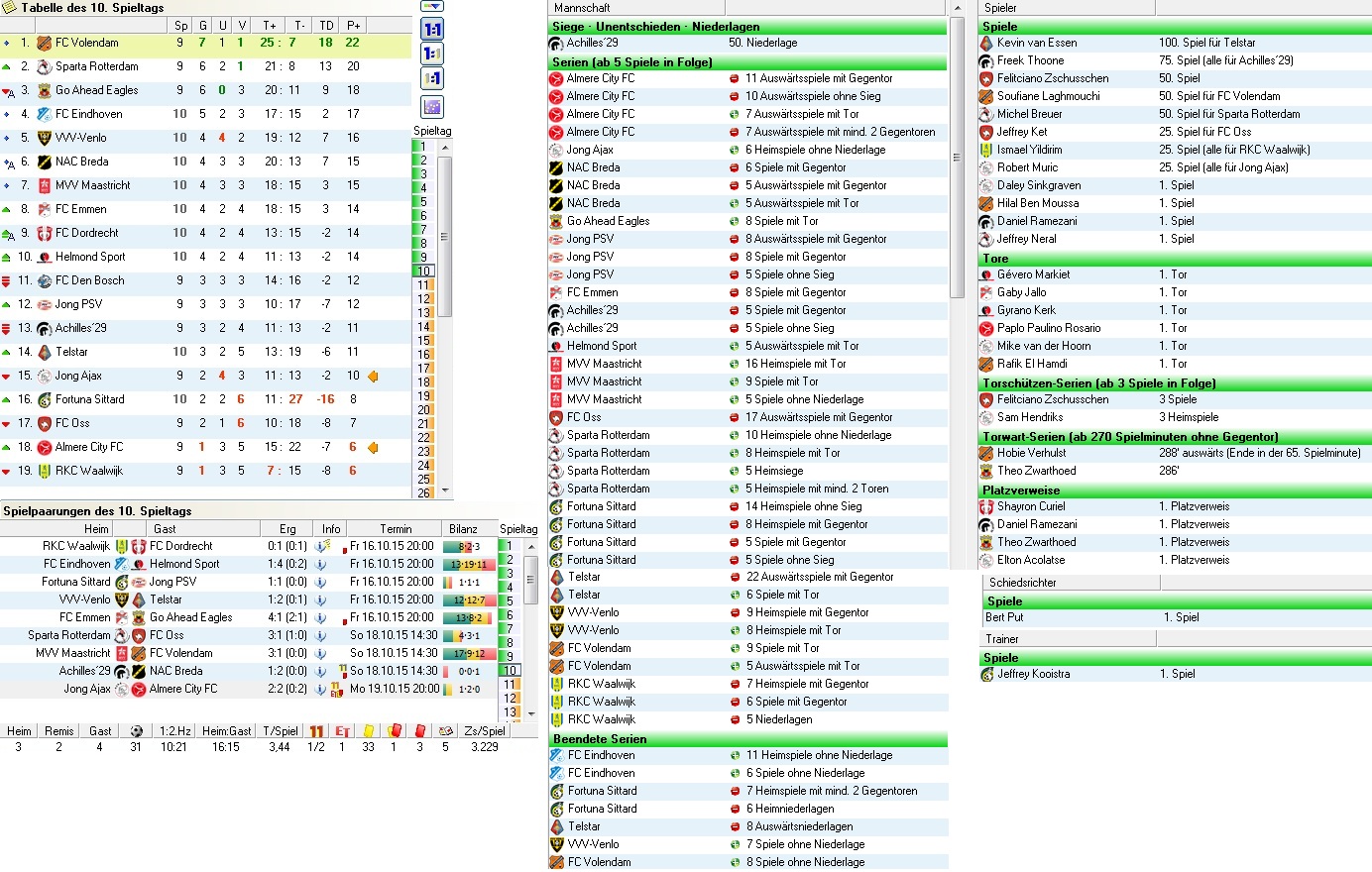The width and height of the screenshot is (1372, 872).
Task: Open the small dropdown above the 1:1 buttons
Action: click(x=432, y=7)
